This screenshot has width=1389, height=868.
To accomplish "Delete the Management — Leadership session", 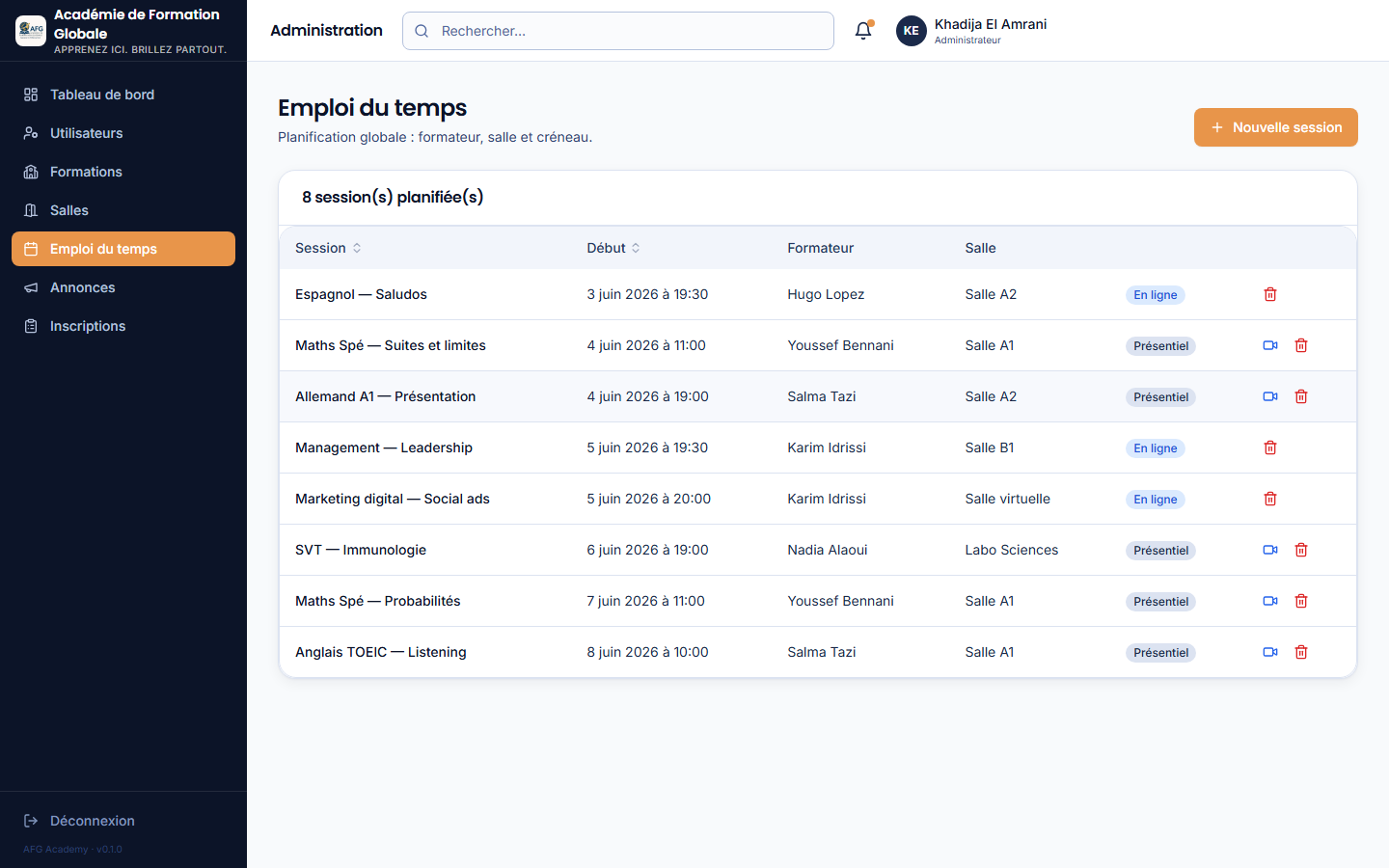I will coord(1270,448).
